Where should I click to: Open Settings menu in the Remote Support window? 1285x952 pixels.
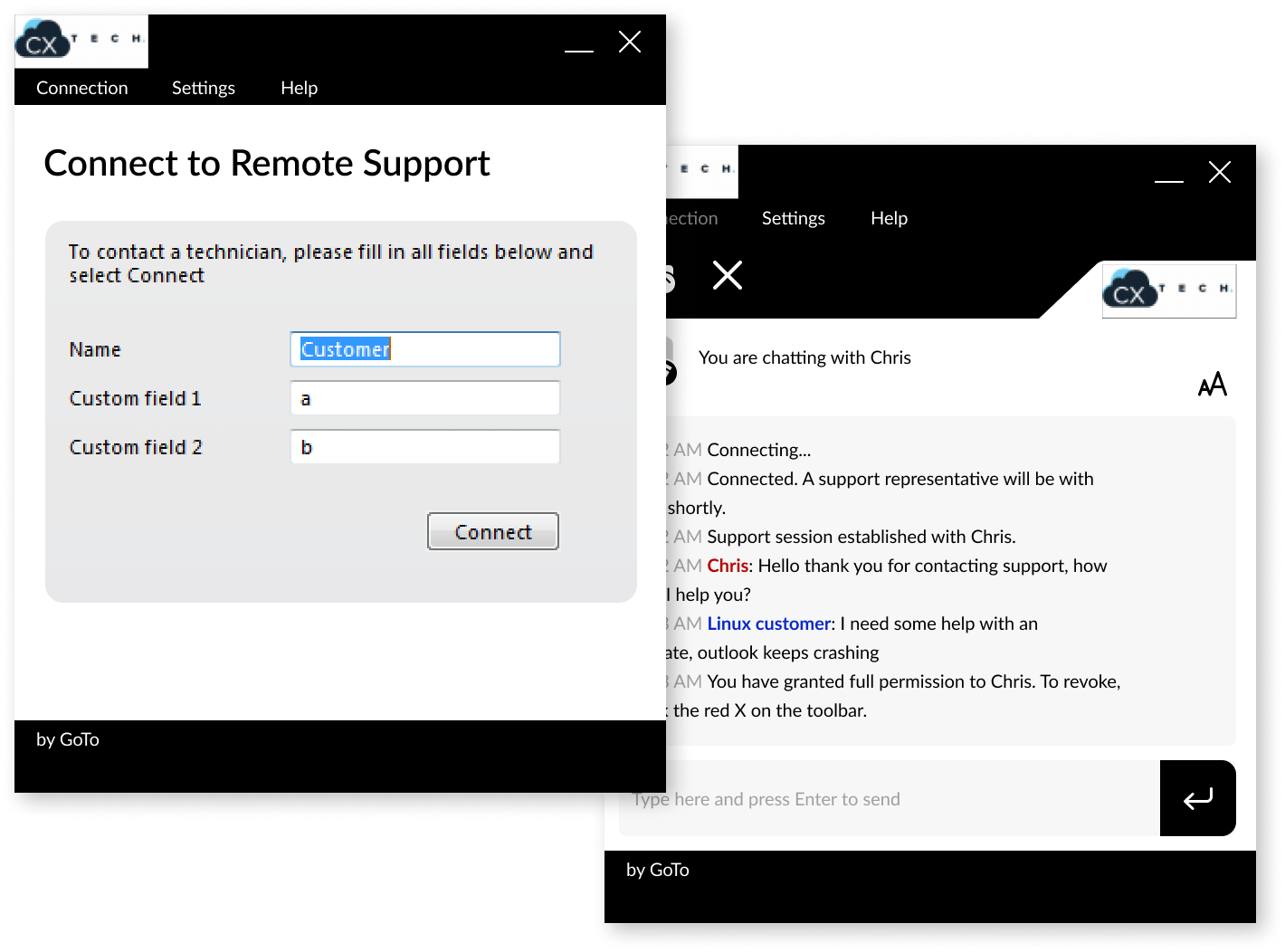(x=203, y=88)
